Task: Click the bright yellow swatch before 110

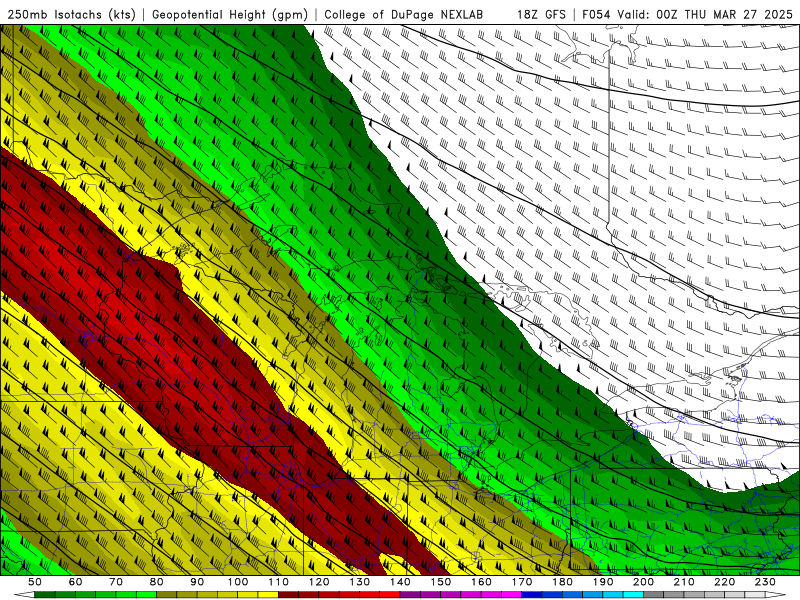Action: [x=268, y=595]
